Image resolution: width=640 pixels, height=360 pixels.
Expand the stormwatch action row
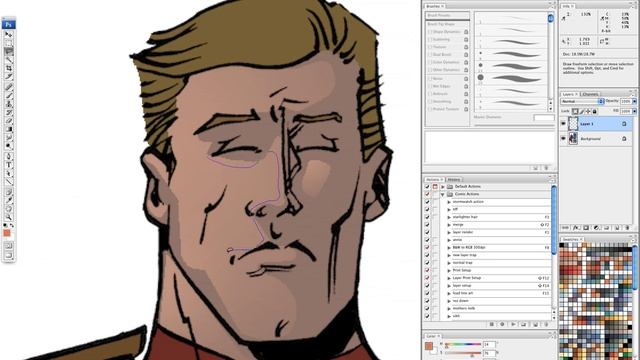pyautogui.click(x=449, y=202)
